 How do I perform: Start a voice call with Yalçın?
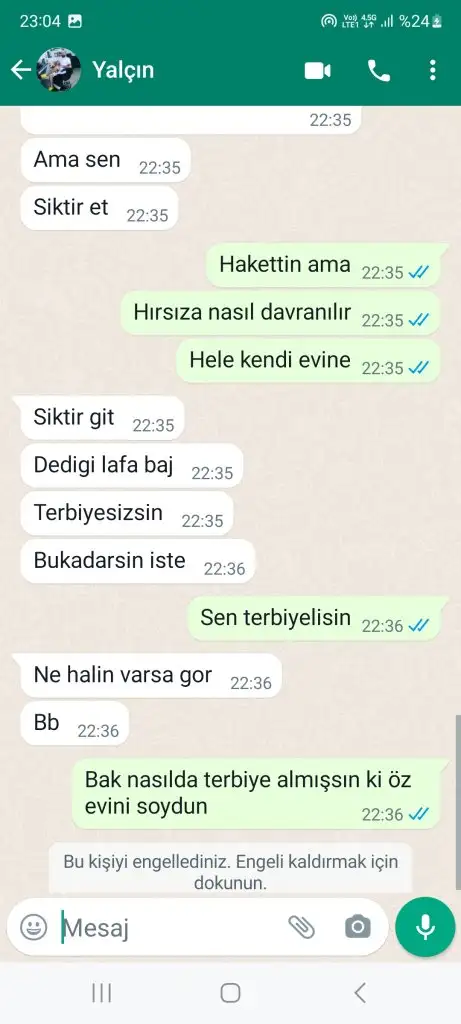(379, 71)
